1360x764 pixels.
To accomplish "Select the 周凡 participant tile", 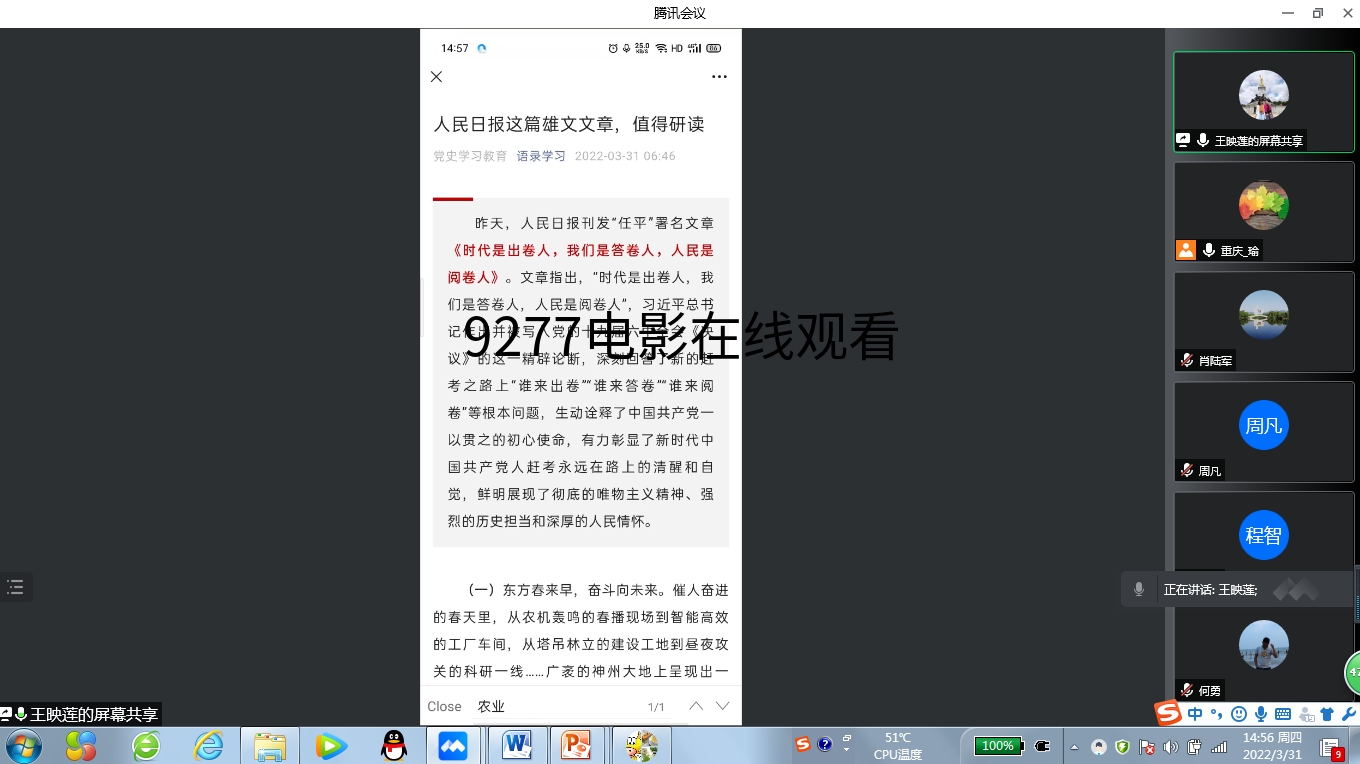I will tap(1264, 432).
